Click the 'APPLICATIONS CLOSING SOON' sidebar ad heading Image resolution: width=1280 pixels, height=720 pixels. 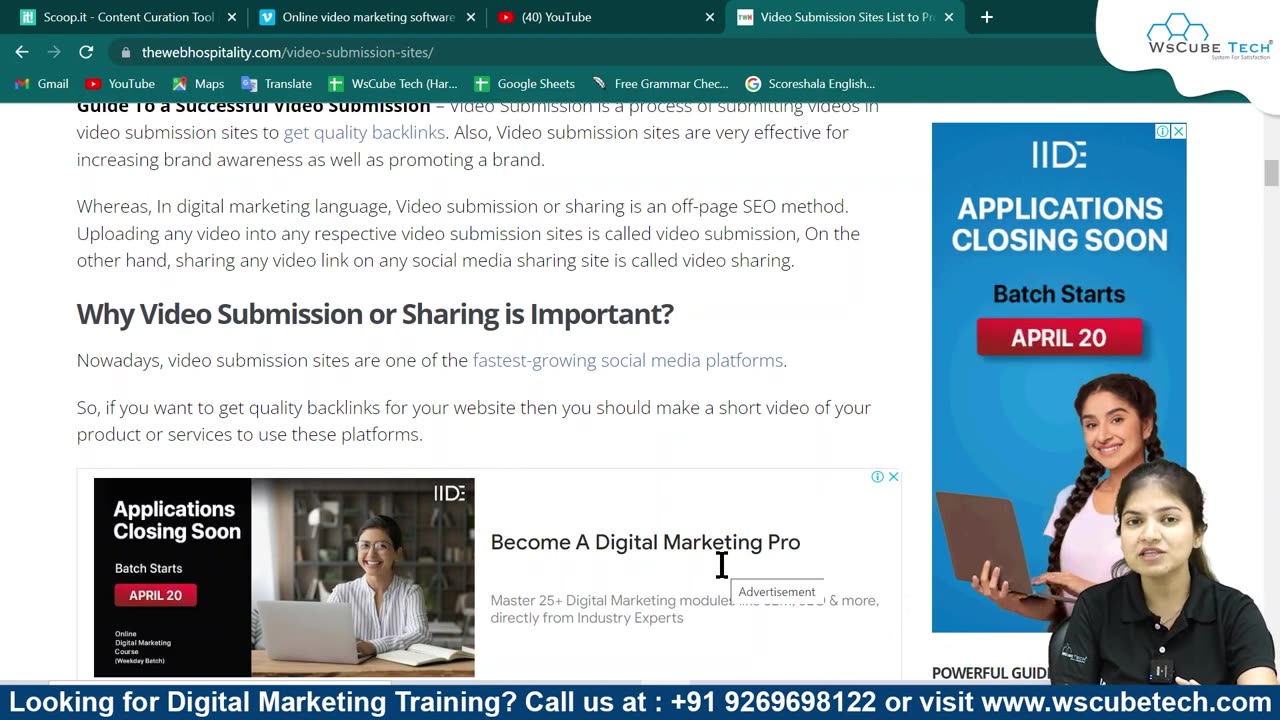pyautogui.click(x=1059, y=224)
